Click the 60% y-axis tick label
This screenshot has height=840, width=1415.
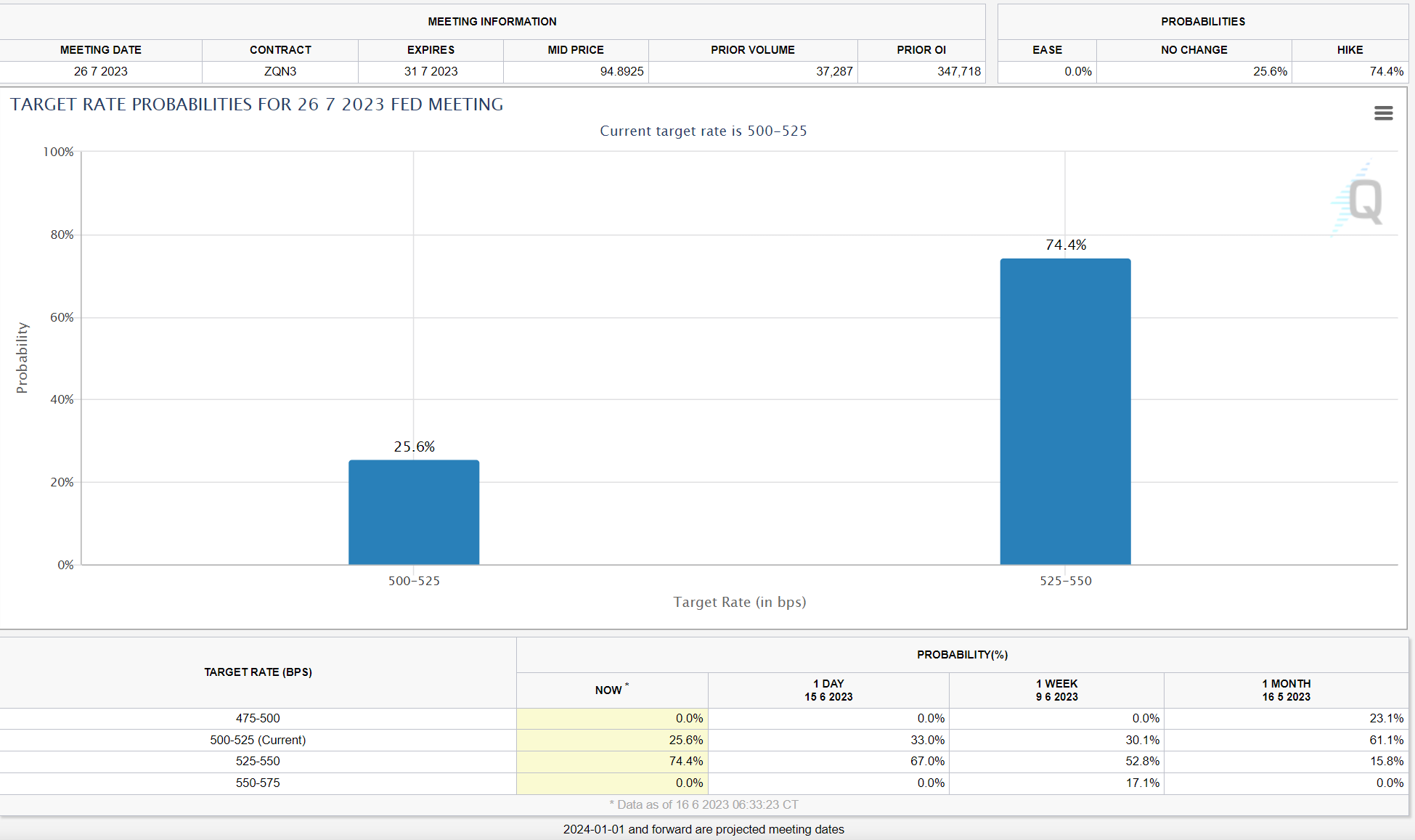click(x=62, y=317)
